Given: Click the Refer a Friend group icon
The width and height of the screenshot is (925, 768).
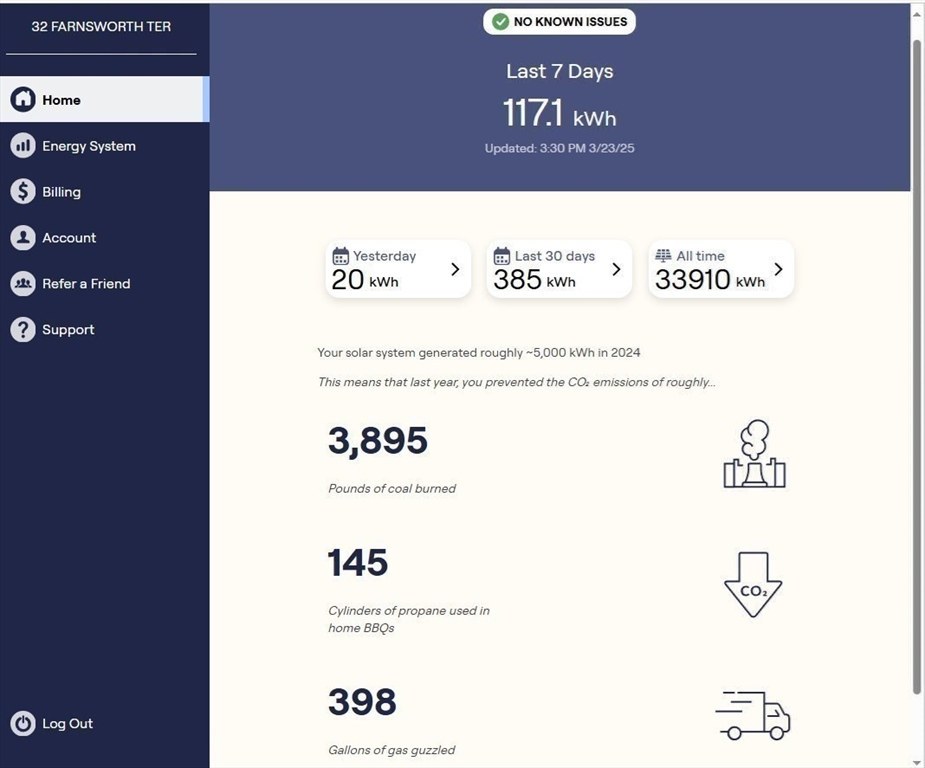Looking at the screenshot, I should click(23, 283).
